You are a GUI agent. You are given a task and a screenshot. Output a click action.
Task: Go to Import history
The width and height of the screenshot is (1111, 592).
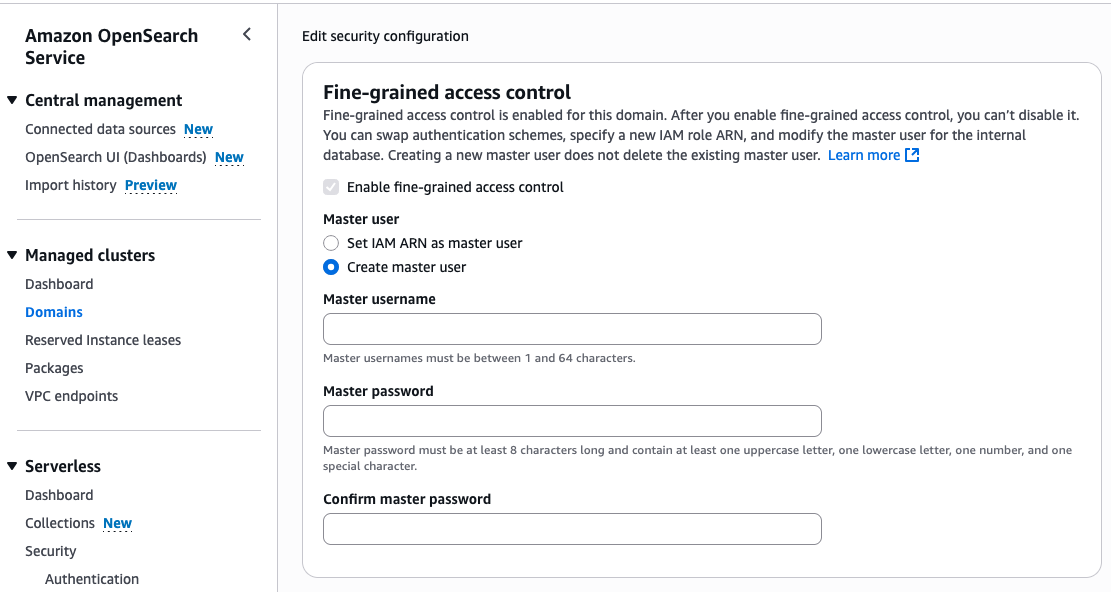(x=71, y=185)
